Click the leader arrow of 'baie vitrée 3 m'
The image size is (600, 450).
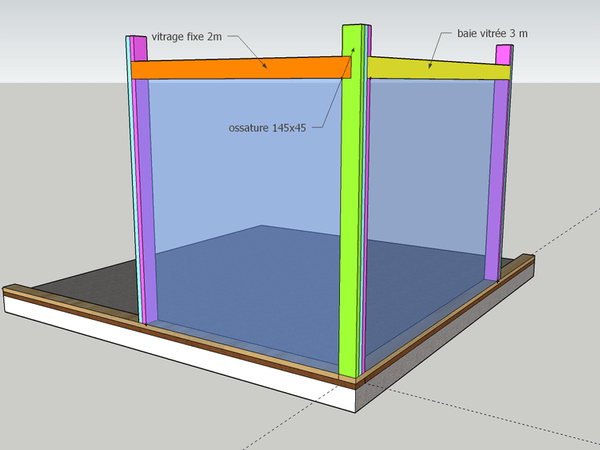[436, 52]
